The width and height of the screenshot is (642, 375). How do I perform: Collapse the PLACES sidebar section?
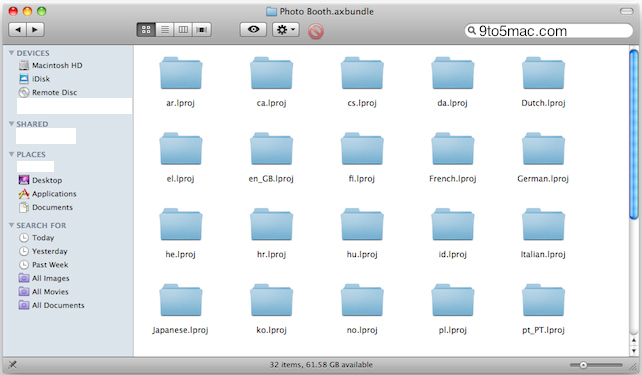pyautogui.click(x=11, y=154)
